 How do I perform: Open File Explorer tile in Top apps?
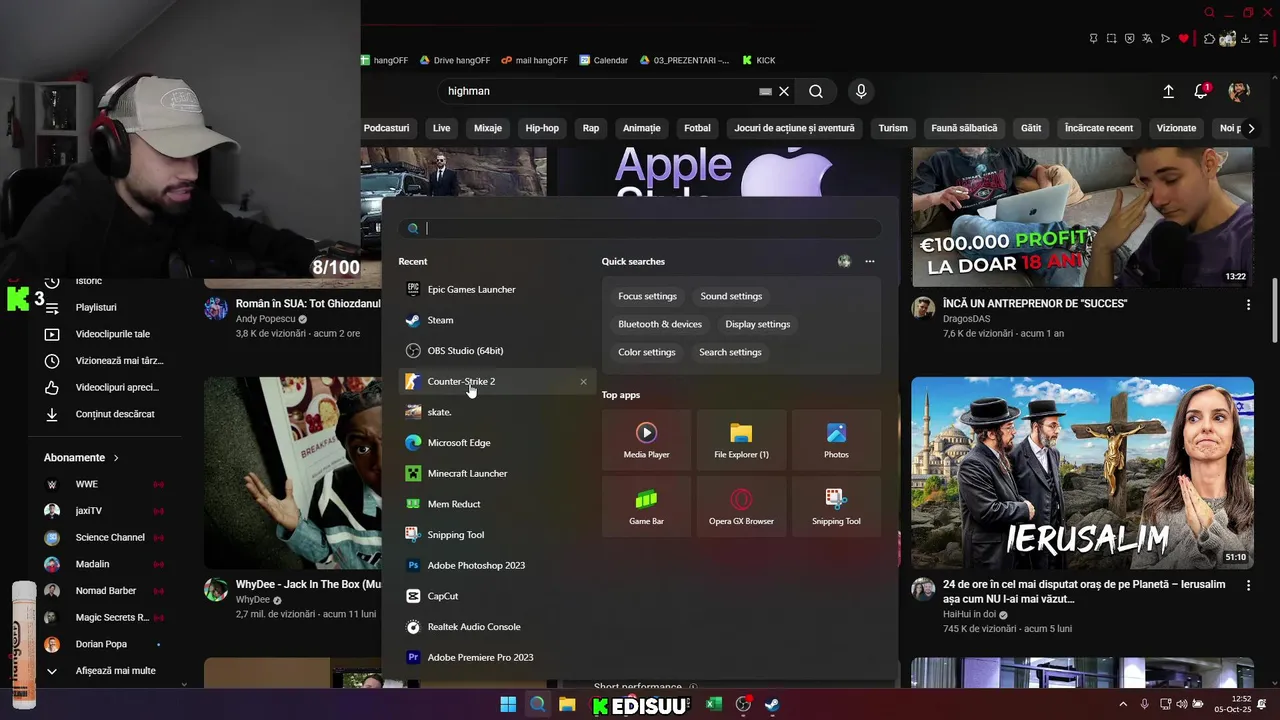pos(741,439)
